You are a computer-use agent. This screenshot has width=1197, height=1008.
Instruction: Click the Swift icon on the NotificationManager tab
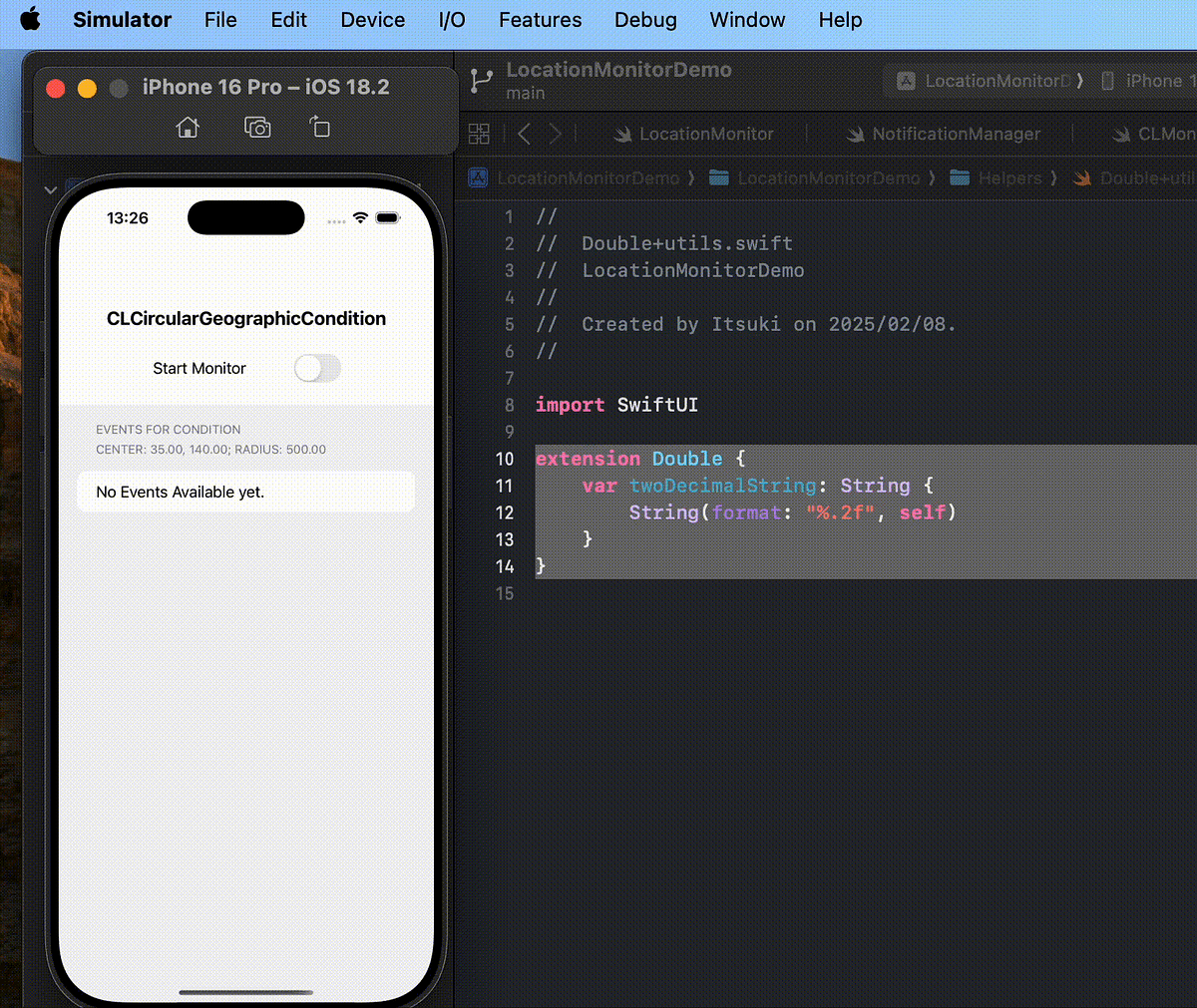855,133
